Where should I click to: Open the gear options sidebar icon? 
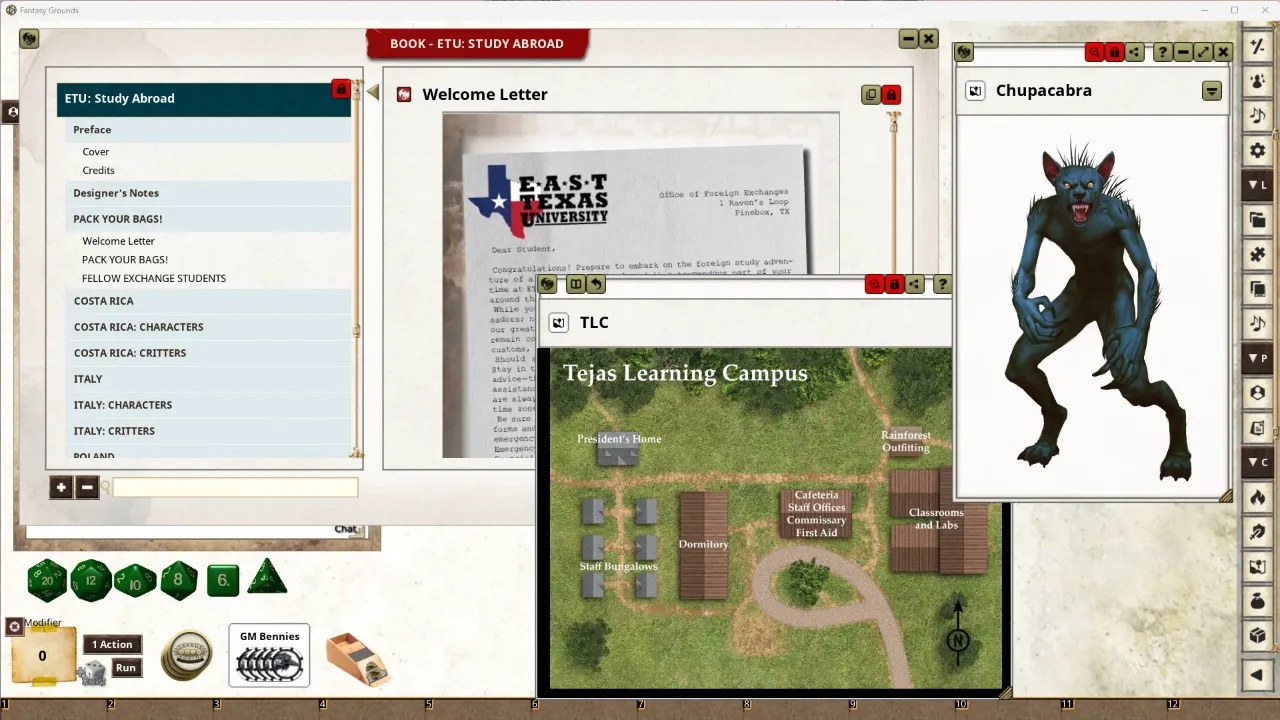1257,151
